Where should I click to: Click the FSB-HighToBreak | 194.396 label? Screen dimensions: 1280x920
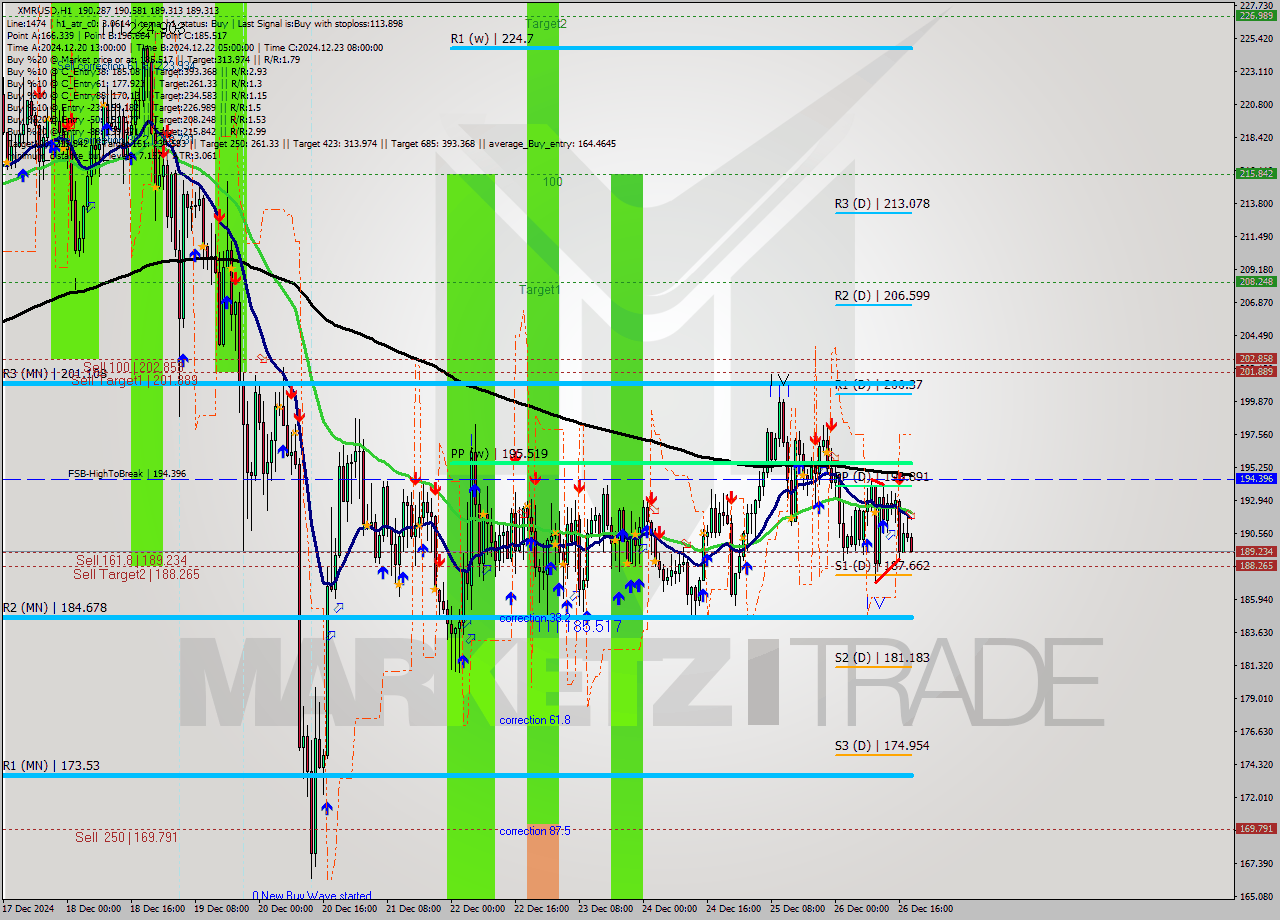click(x=127, y=474)
